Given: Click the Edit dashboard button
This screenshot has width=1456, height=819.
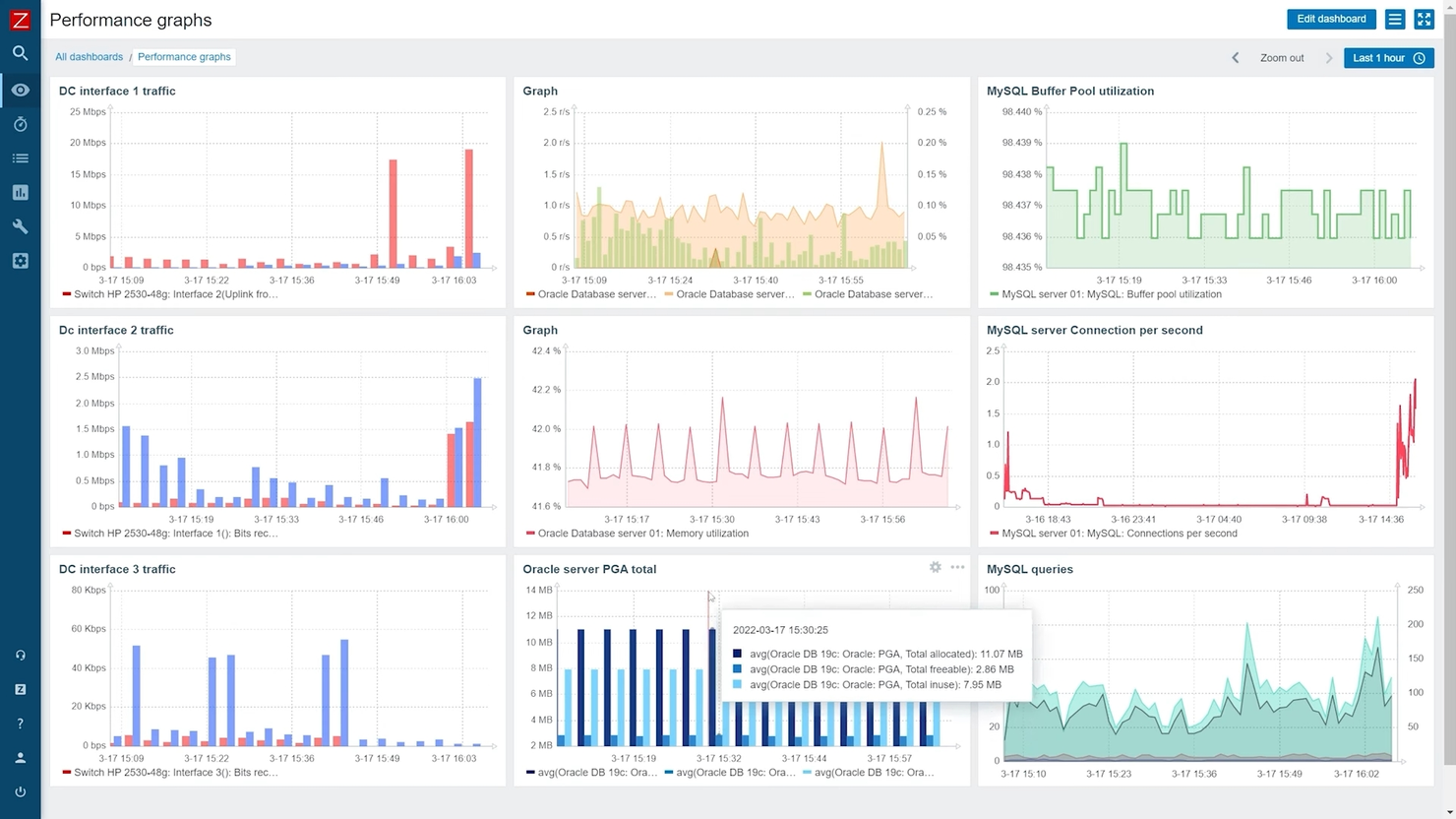Looking at the screenshot, I should [x=1331, y=19].
